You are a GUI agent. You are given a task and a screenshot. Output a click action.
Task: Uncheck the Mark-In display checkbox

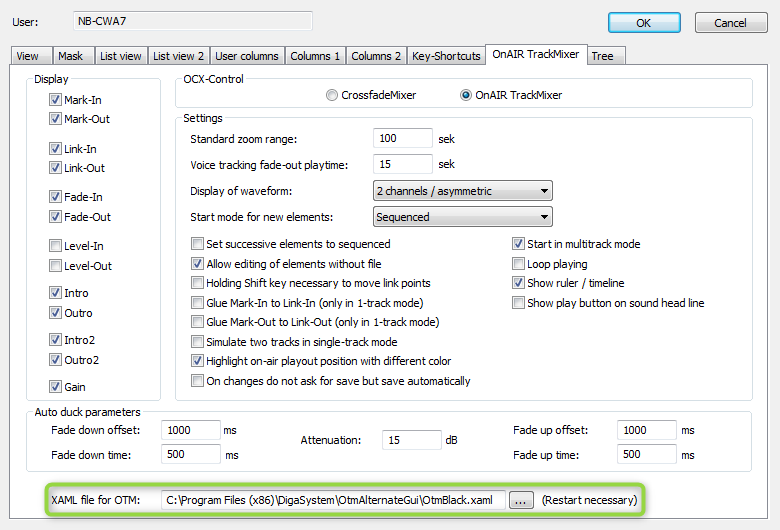(56, 100)
